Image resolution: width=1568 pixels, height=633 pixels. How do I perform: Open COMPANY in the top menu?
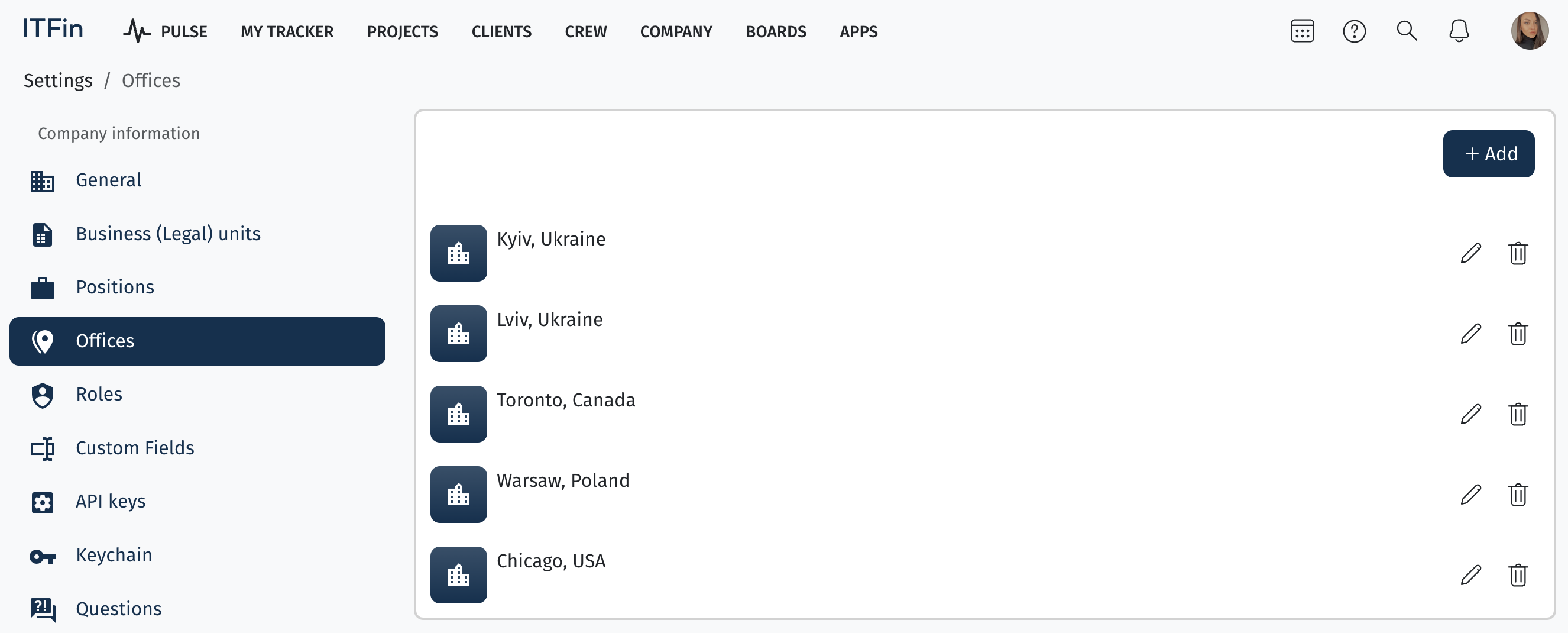[676, 32]
